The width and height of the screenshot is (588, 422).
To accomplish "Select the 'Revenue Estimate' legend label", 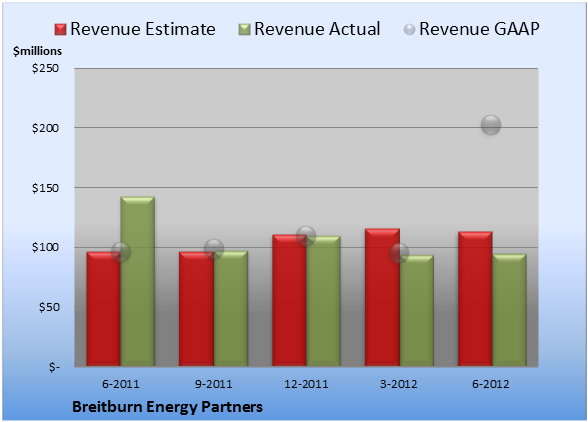I will coord(143,29).
